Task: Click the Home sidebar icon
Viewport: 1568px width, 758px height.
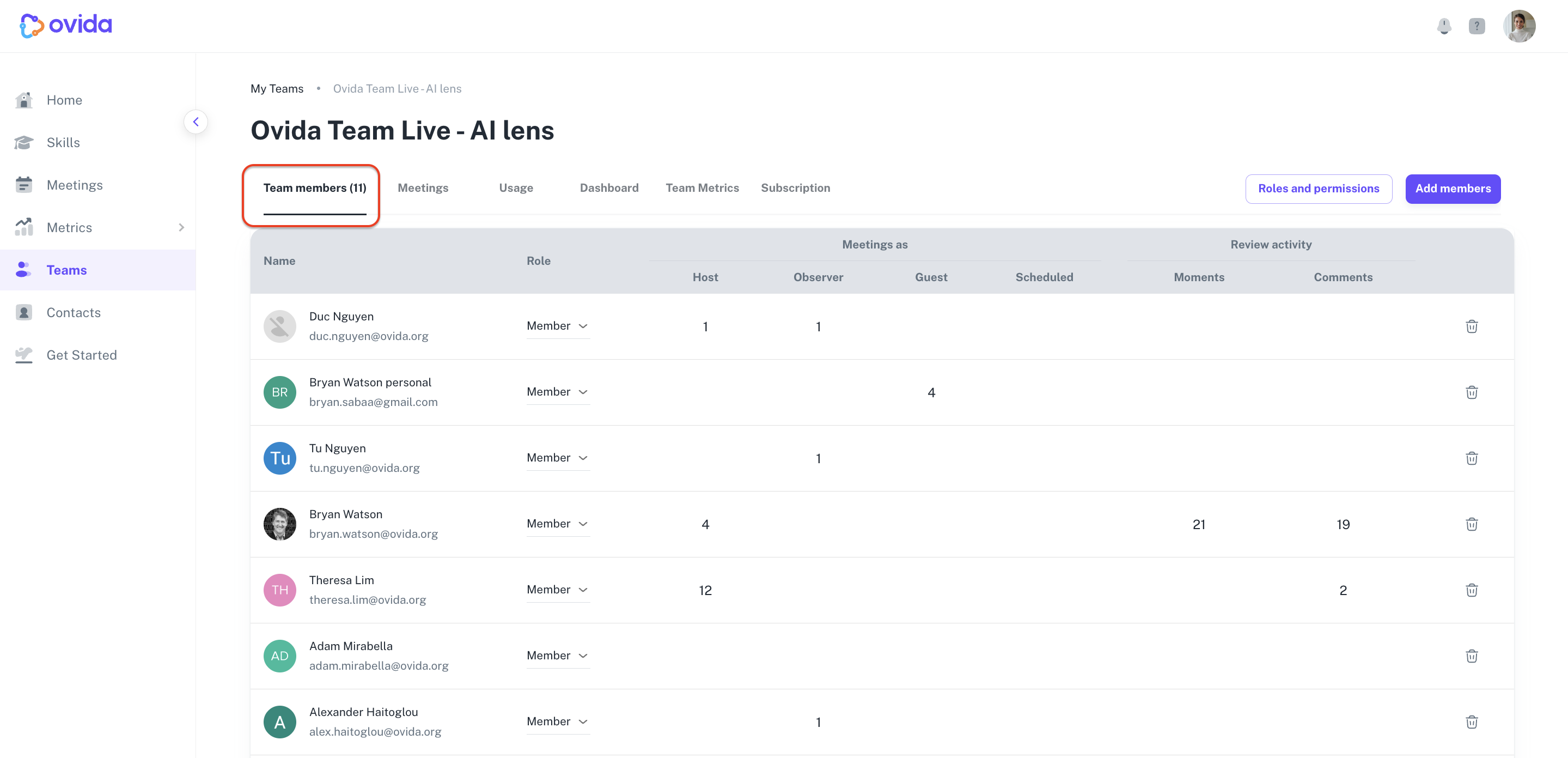Action: [24, 100]
